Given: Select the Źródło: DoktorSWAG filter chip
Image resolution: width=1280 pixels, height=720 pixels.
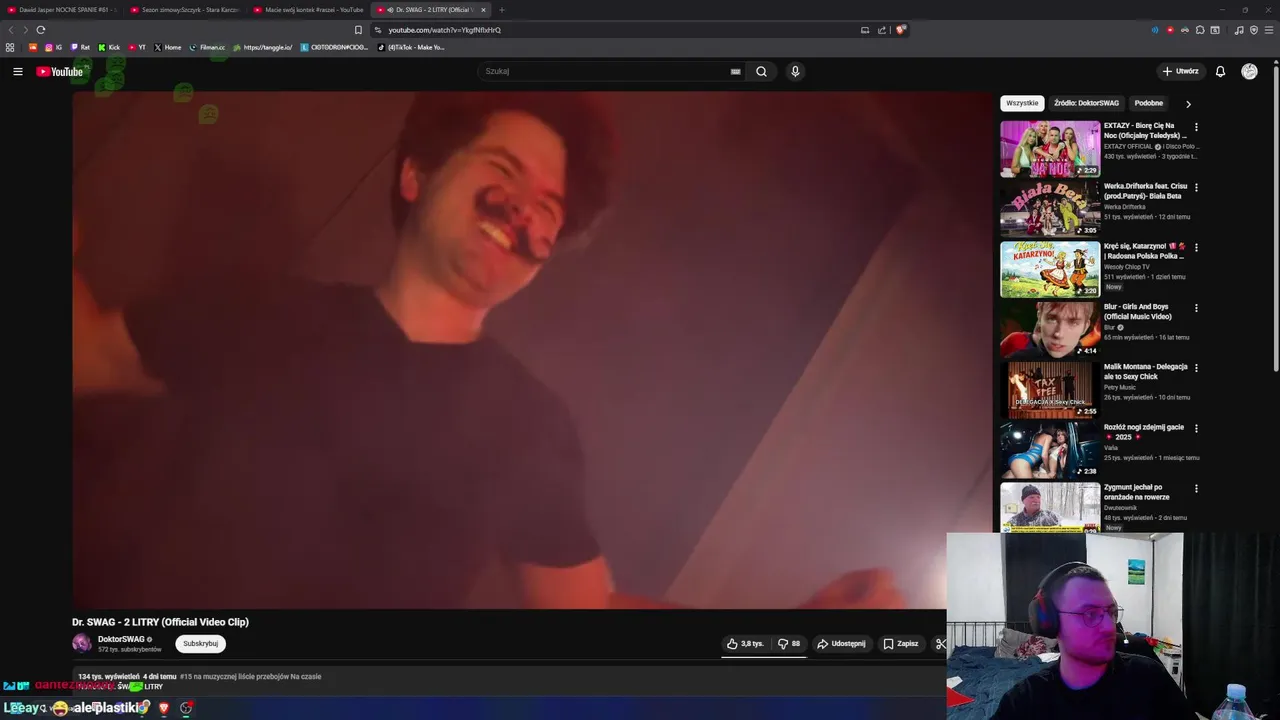Looking at the screenshot, I should [1086, 103].
